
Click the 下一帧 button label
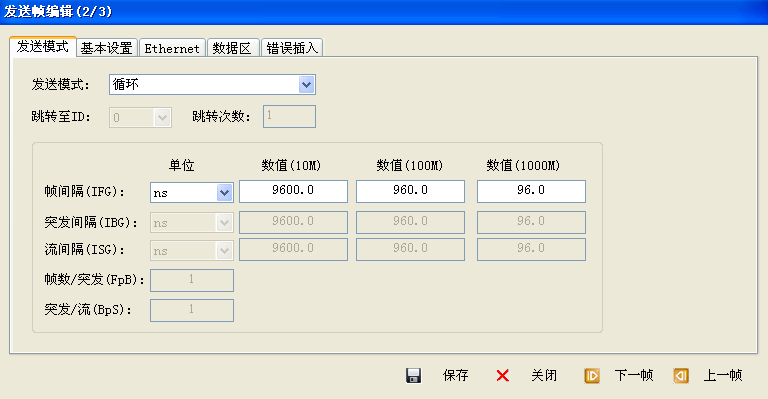(634, 376)
